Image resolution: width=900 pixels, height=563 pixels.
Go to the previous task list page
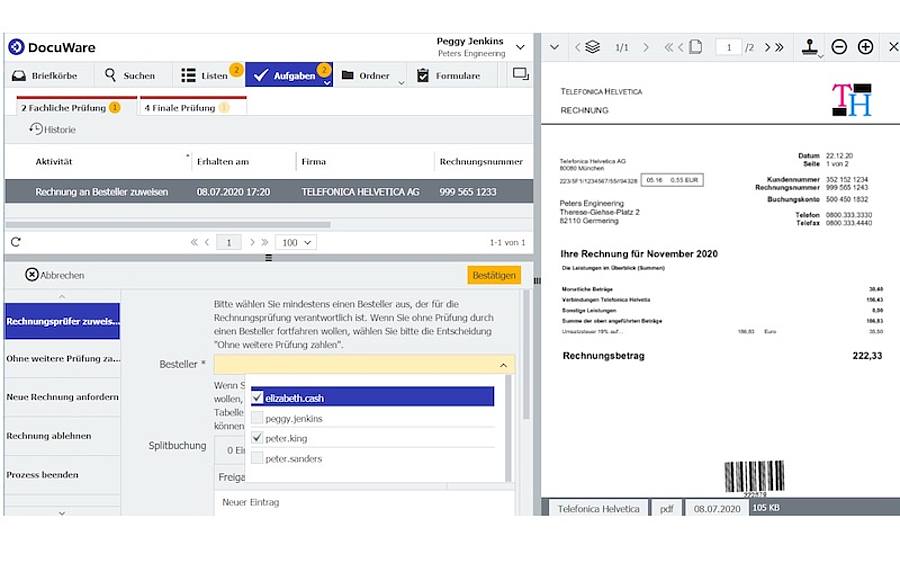[x=207, y=242]
